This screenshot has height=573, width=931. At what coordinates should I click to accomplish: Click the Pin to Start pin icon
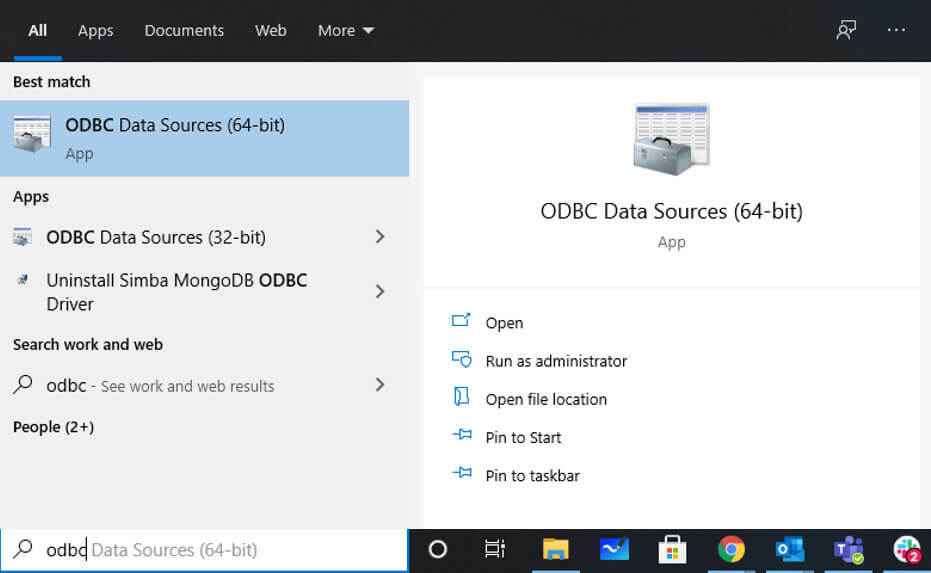[462, 435]
